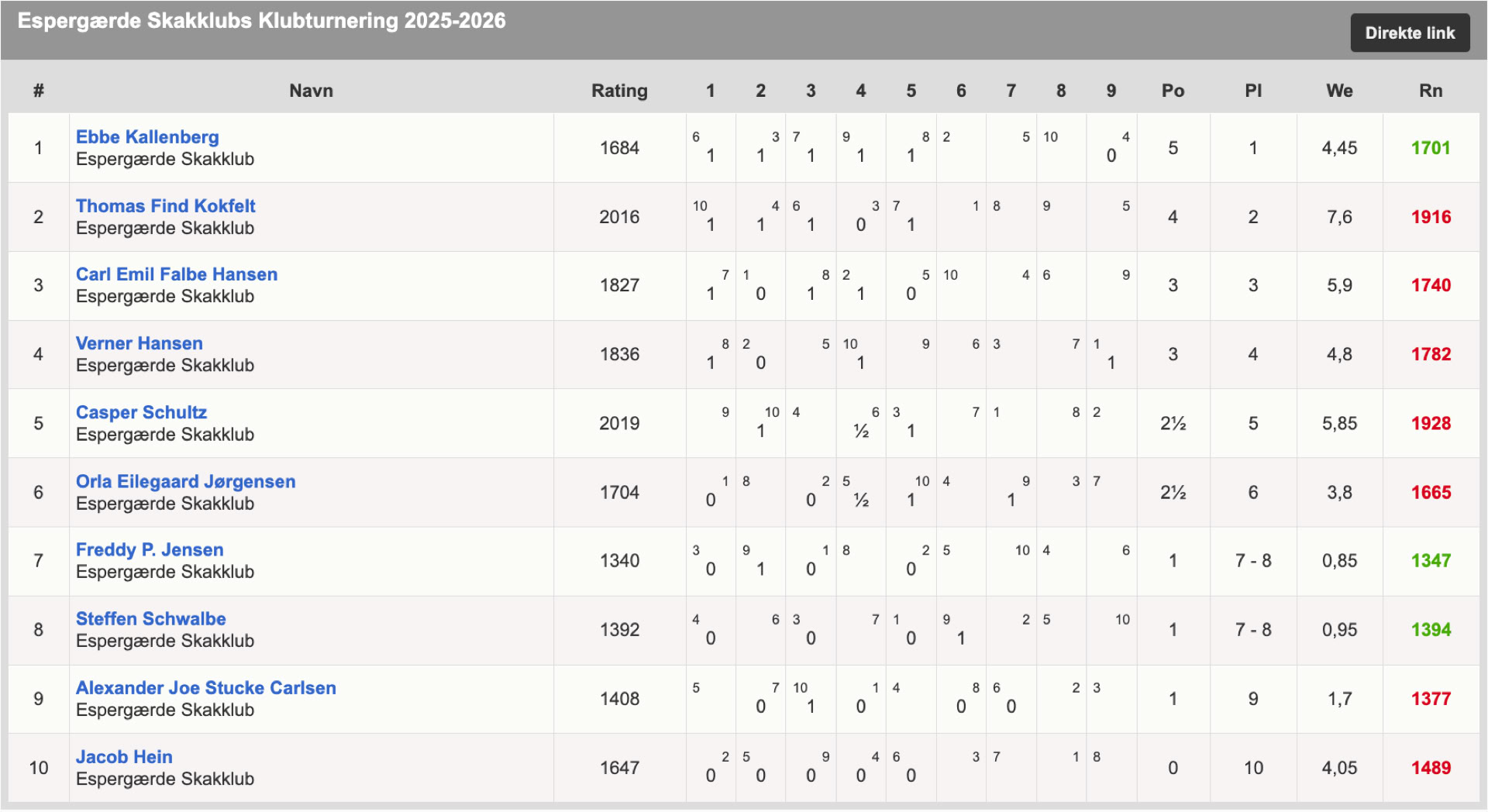
Task: Click Orla Eilegaard Jørgensen's name link
Action: pos(185,481)
